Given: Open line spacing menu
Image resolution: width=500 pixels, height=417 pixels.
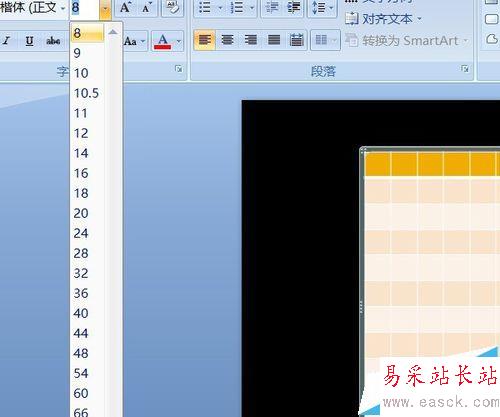Looking at the screenshot, I should (x=322, y=7).
